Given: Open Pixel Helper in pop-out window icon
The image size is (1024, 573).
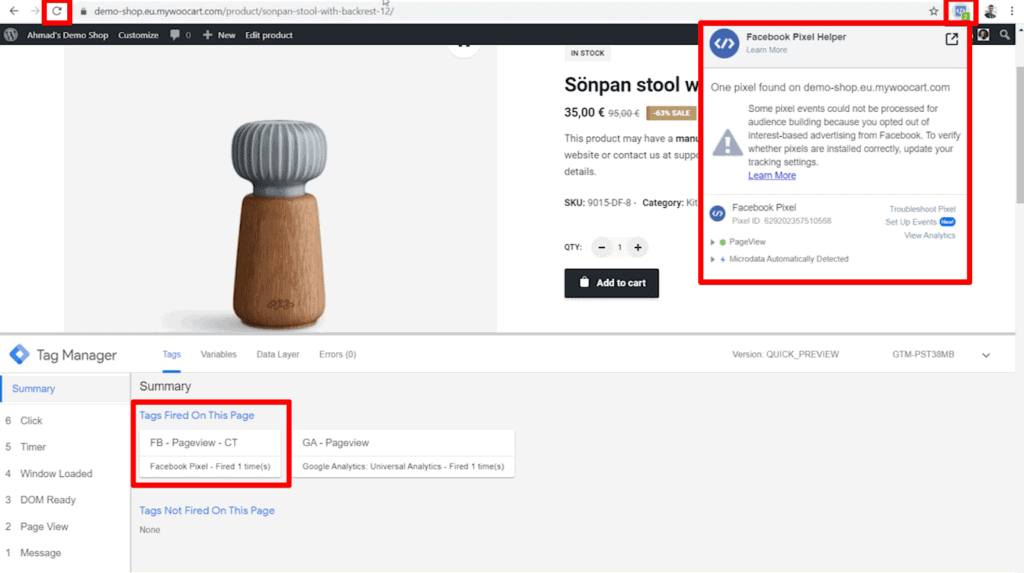Looking at the screenshot, I should [x=952, y=39].
